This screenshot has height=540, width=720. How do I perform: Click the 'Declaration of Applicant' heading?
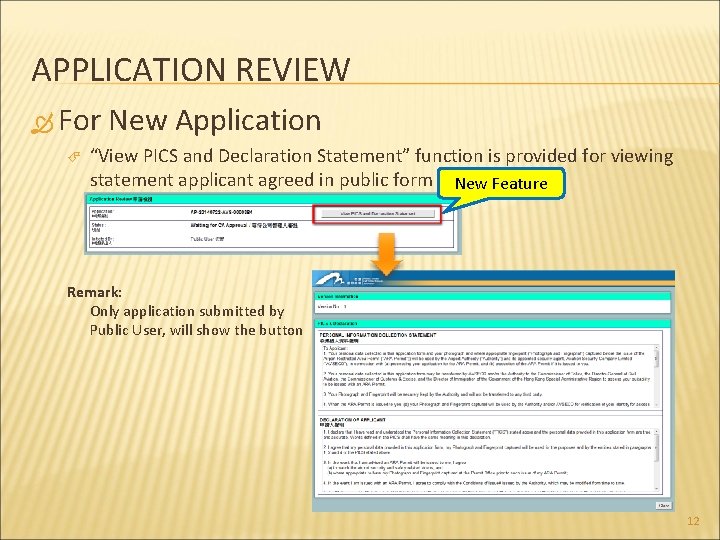[x=353, y=420]
